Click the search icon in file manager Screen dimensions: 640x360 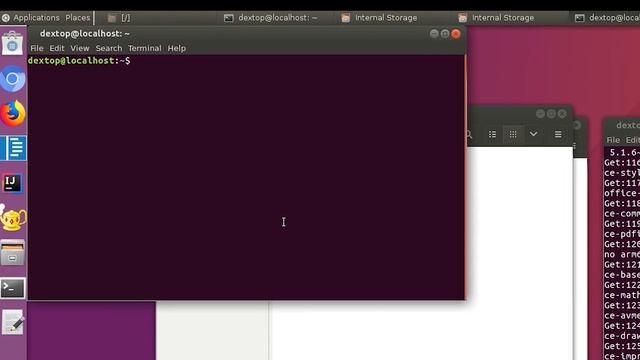[x=469, y=134]
